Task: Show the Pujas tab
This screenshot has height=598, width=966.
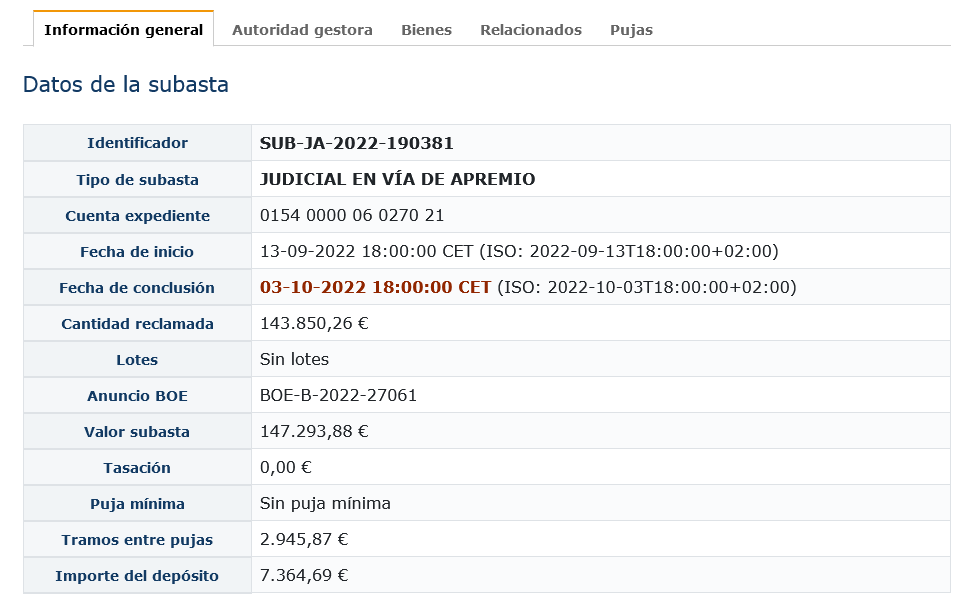Action: 631,30
